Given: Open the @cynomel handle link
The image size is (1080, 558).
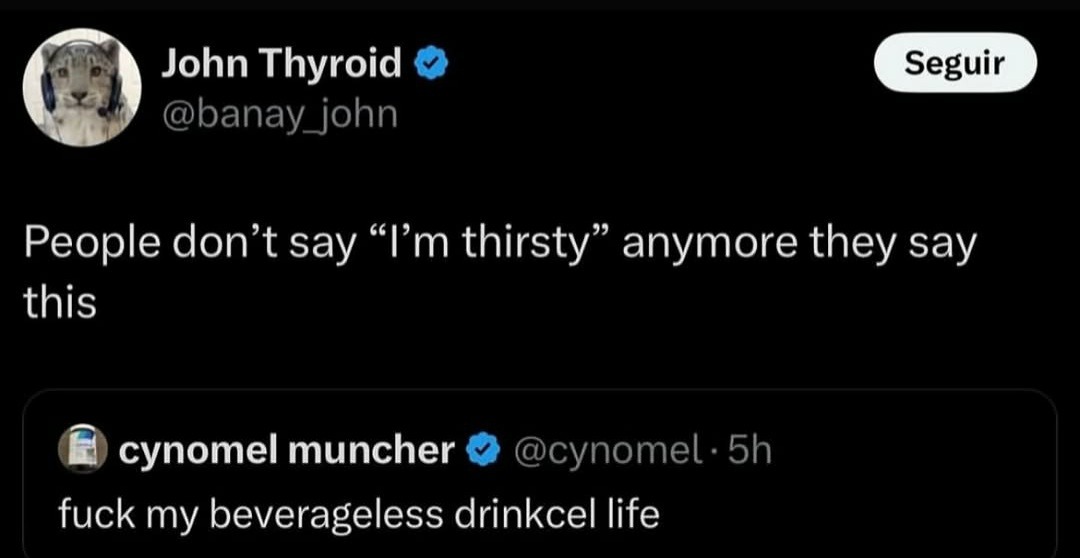Looking at the screenshot, I should pyautogui.click(x=601, y=453).
